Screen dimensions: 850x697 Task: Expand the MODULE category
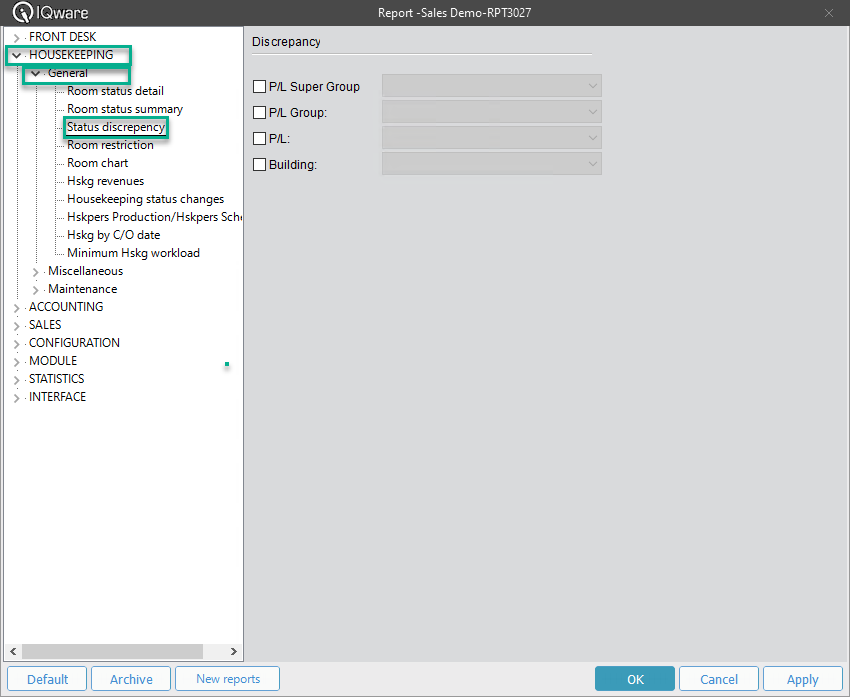pyautogui.click(x=16, y=362)
